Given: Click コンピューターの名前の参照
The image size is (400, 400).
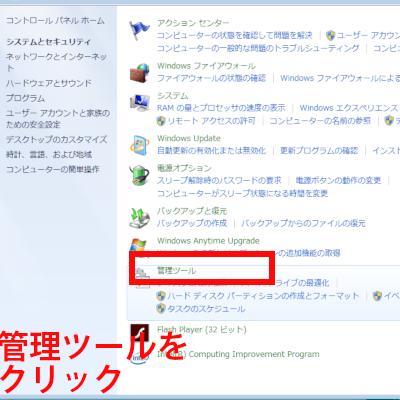Looking at the screenshot, I should (320, 121).
